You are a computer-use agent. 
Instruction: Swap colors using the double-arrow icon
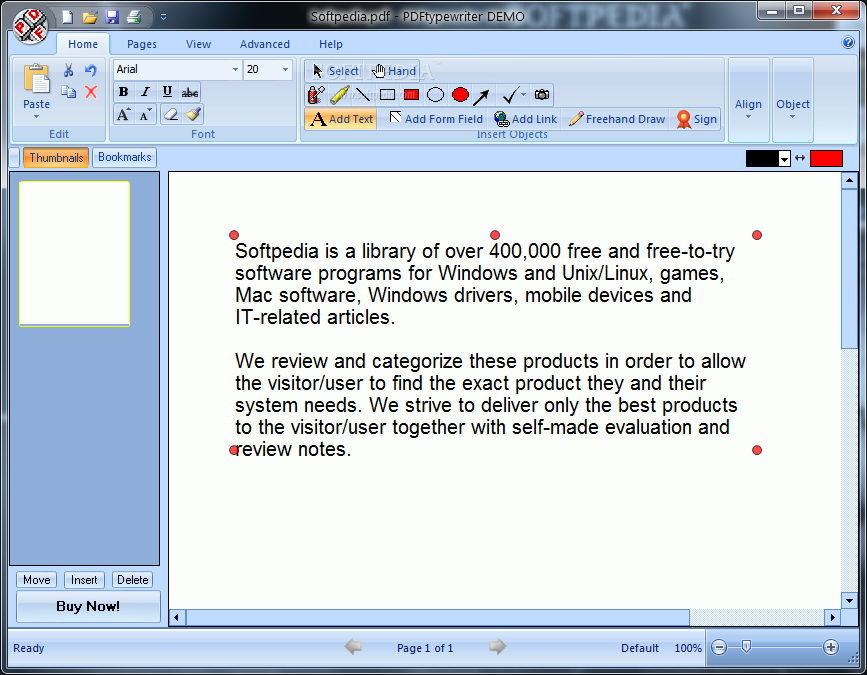coord(800,158)
